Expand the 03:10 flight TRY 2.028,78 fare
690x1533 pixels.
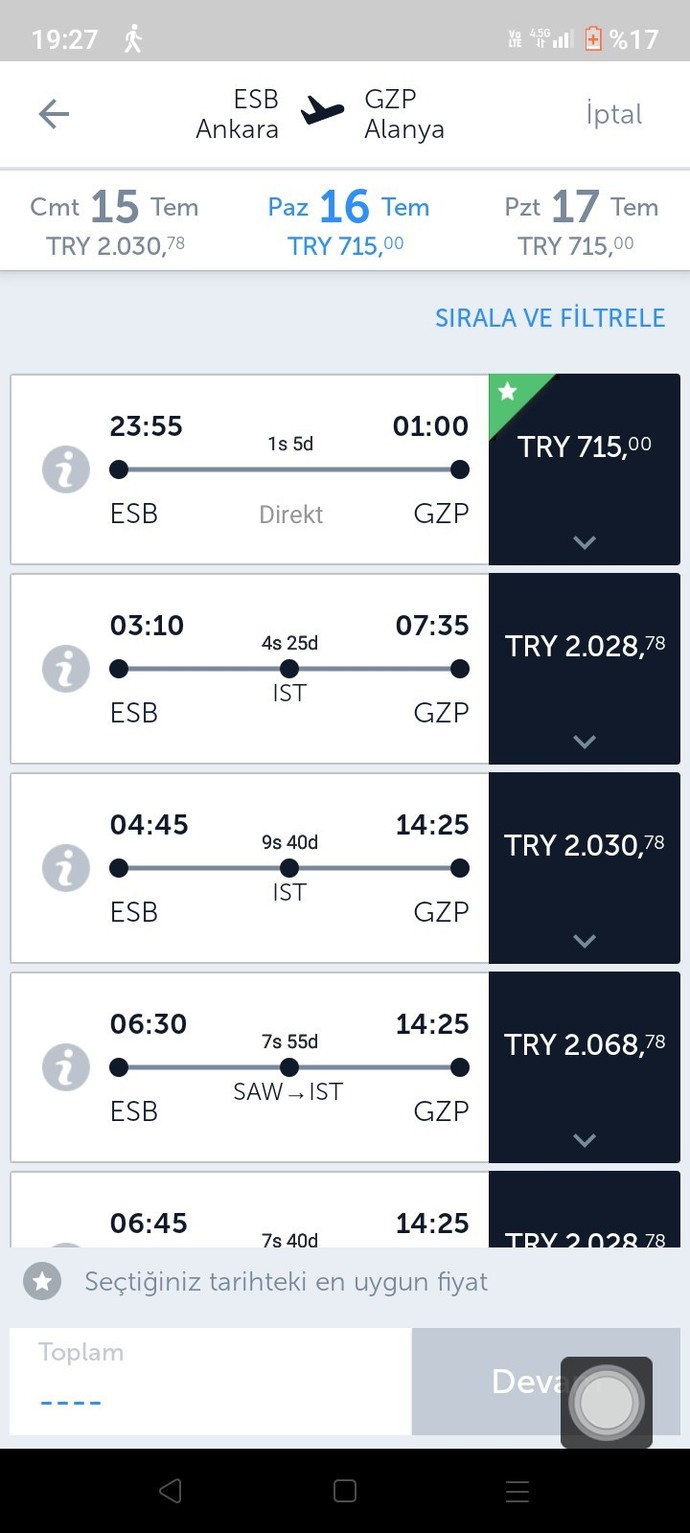pyautogui.click(x=584, y=668)
